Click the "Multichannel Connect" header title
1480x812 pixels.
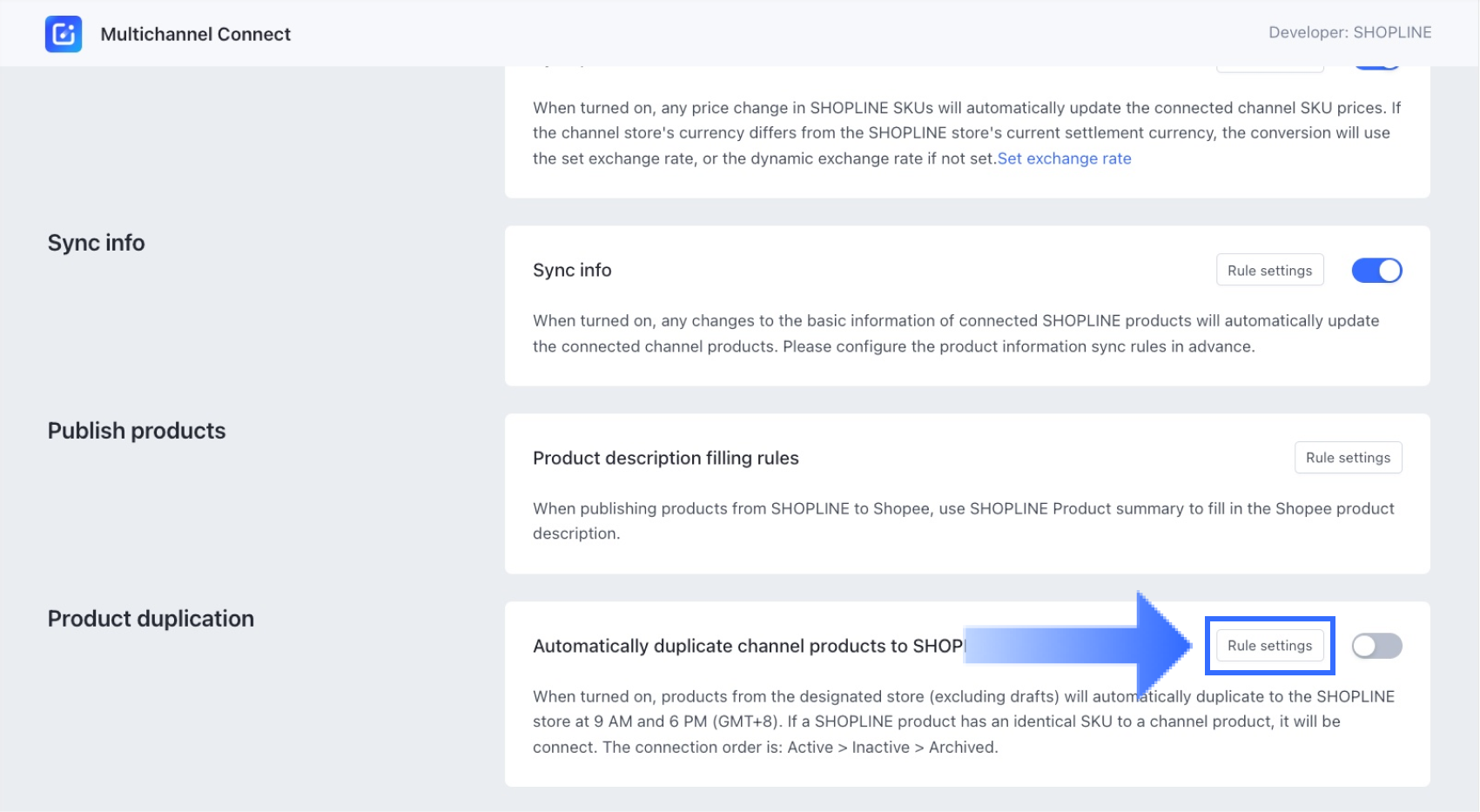pos(196,34)
